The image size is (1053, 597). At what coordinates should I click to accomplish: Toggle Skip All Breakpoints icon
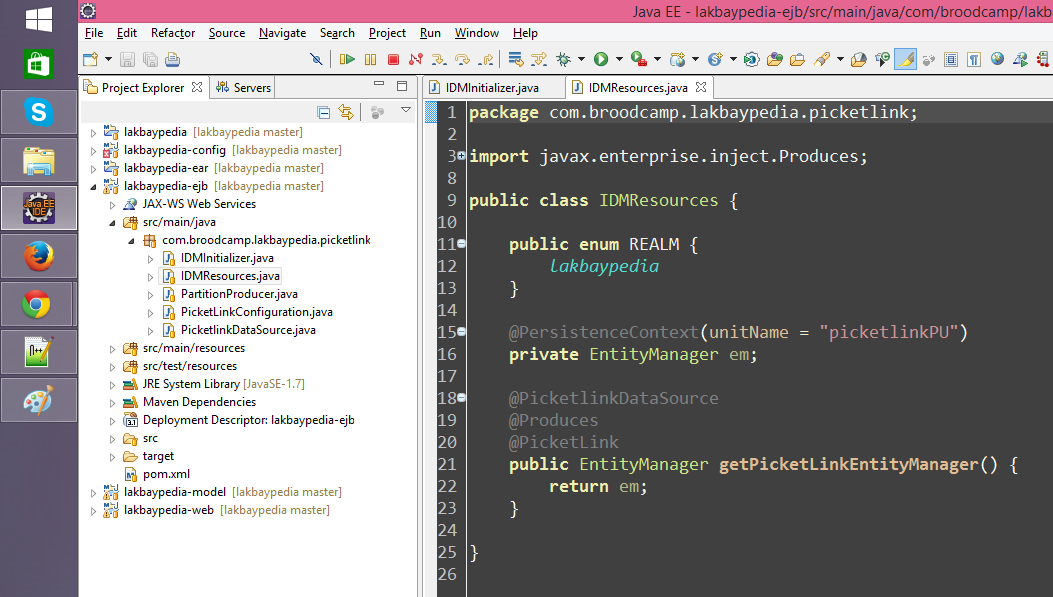pos(316,59)
